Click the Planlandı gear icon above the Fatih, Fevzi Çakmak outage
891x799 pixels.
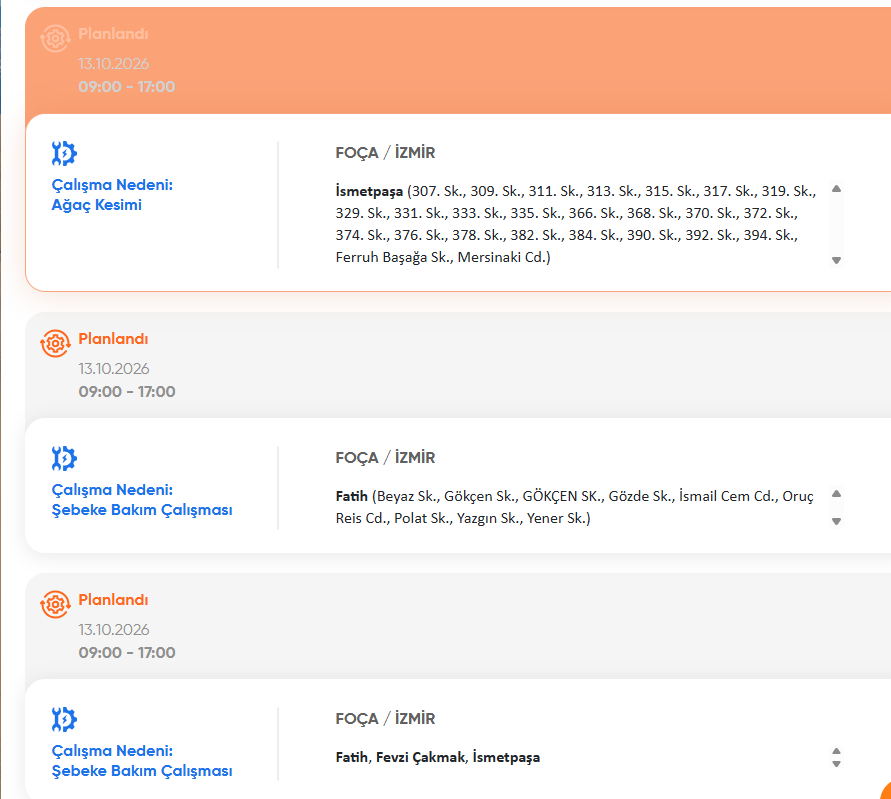point(55,604)
